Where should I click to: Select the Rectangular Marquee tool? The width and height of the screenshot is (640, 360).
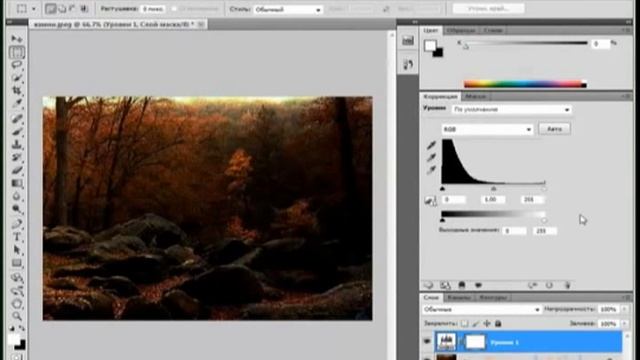pyautogui.click(x=17, y=52)
